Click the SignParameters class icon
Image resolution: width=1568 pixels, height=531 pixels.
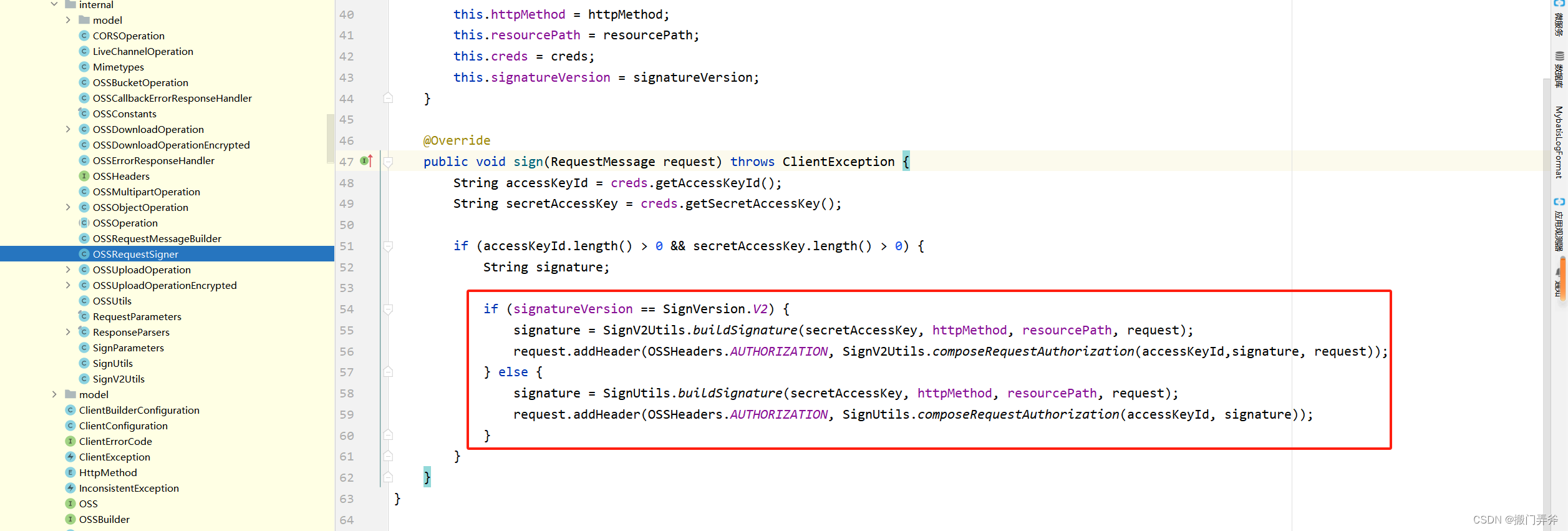[x=84, y=348]
